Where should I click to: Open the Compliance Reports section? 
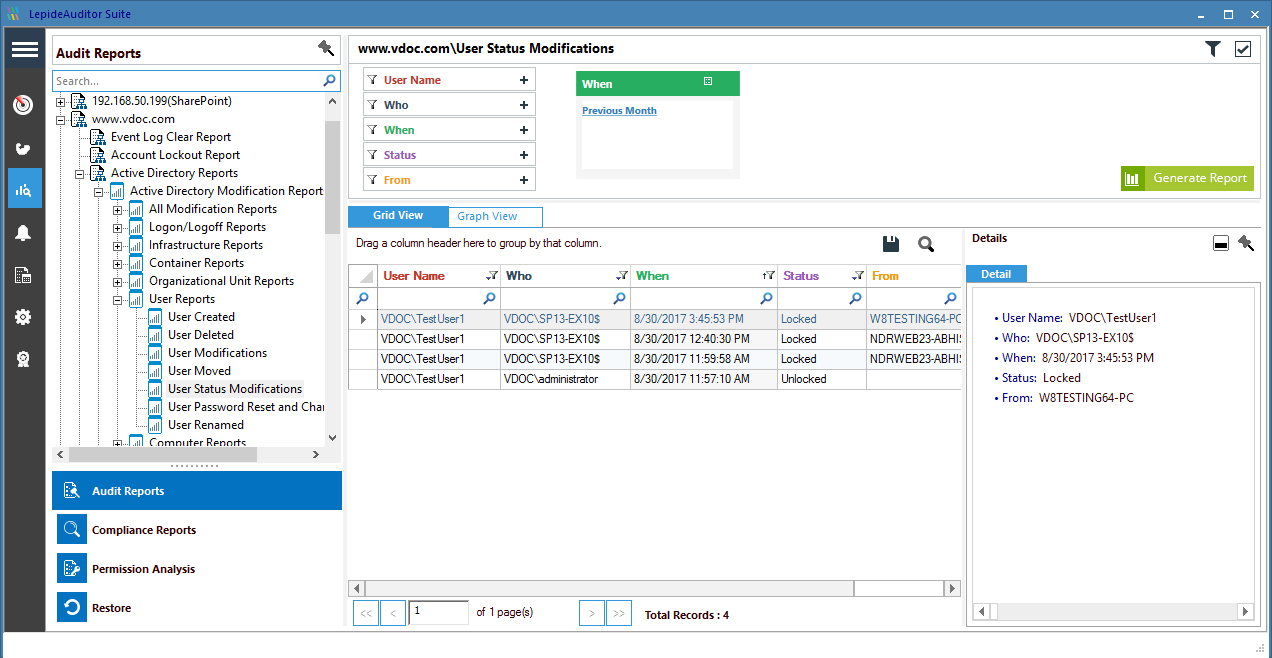pyautogui.click(x=197, y=530)
